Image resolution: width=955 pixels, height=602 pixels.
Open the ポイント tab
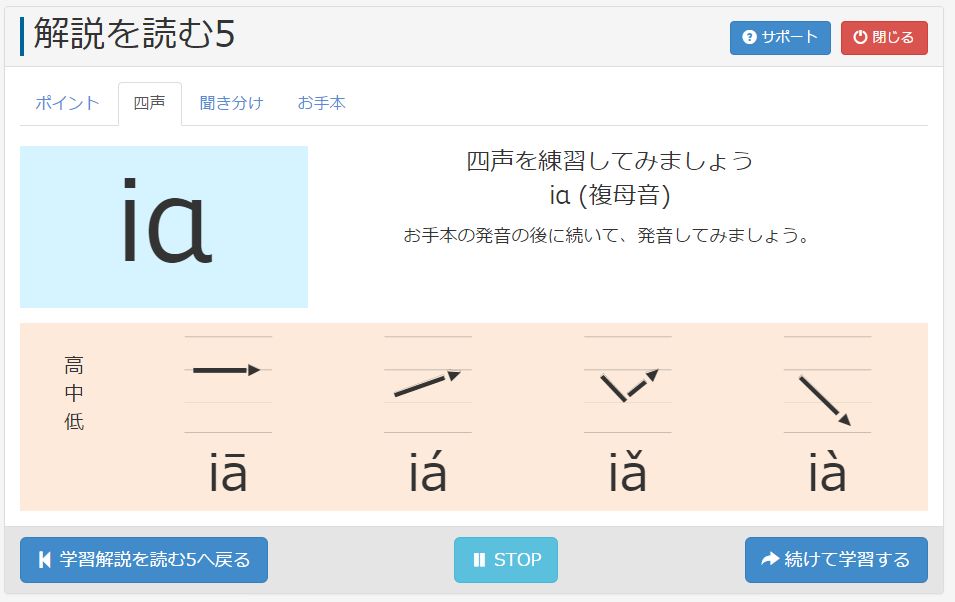pyautogui.click(x=67, y=103)
